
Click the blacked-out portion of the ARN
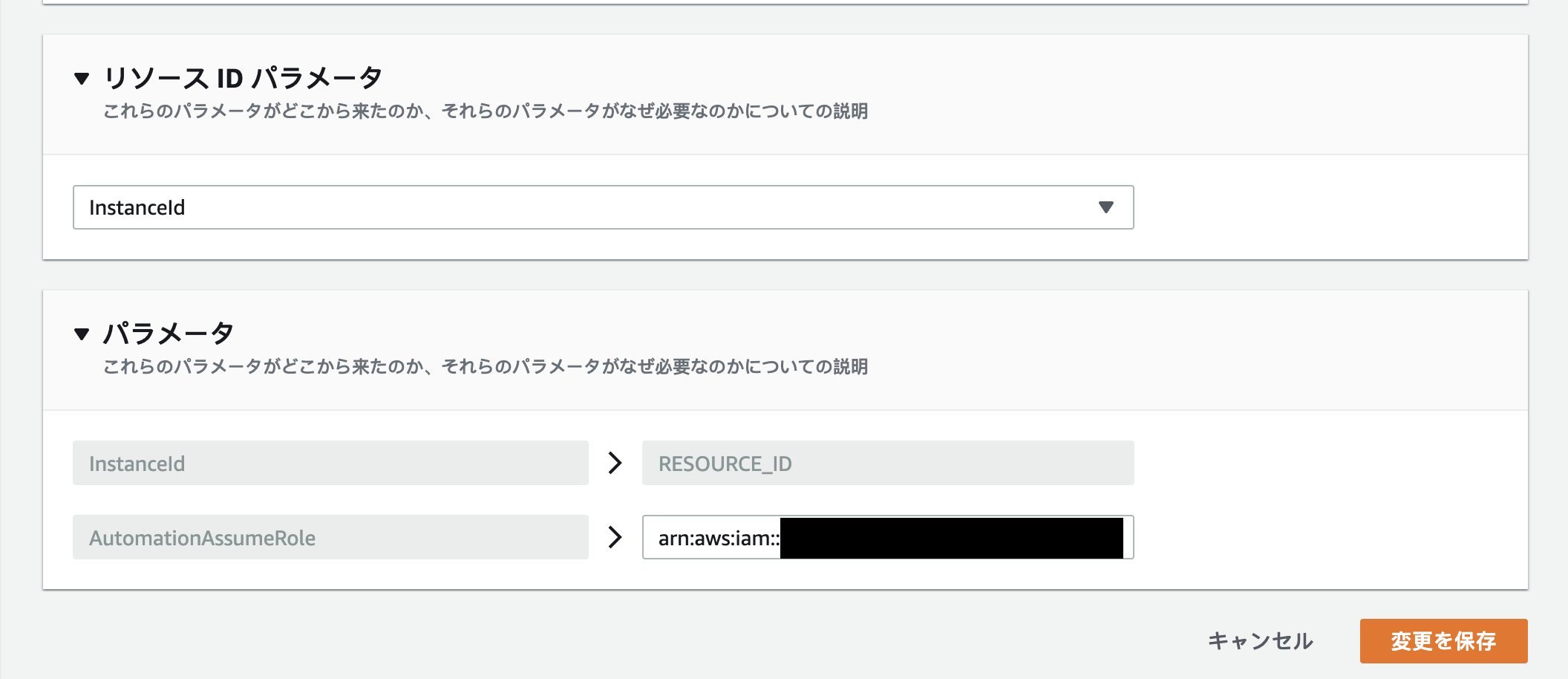coord(950,537)
